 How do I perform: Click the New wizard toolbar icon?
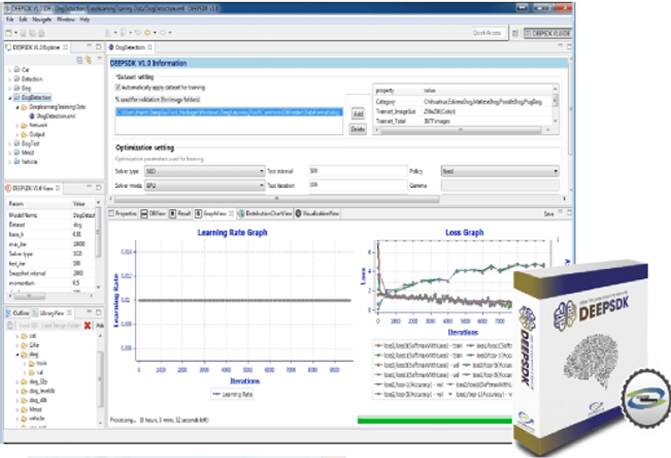[9, 33]
